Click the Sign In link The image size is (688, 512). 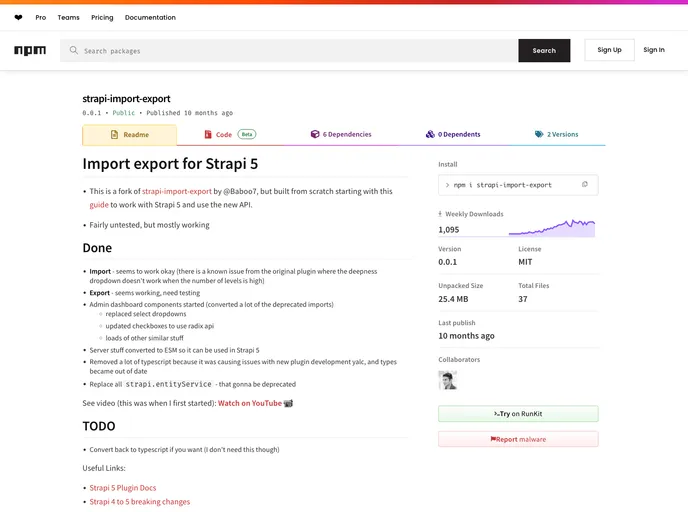click(x=654, y=50)
